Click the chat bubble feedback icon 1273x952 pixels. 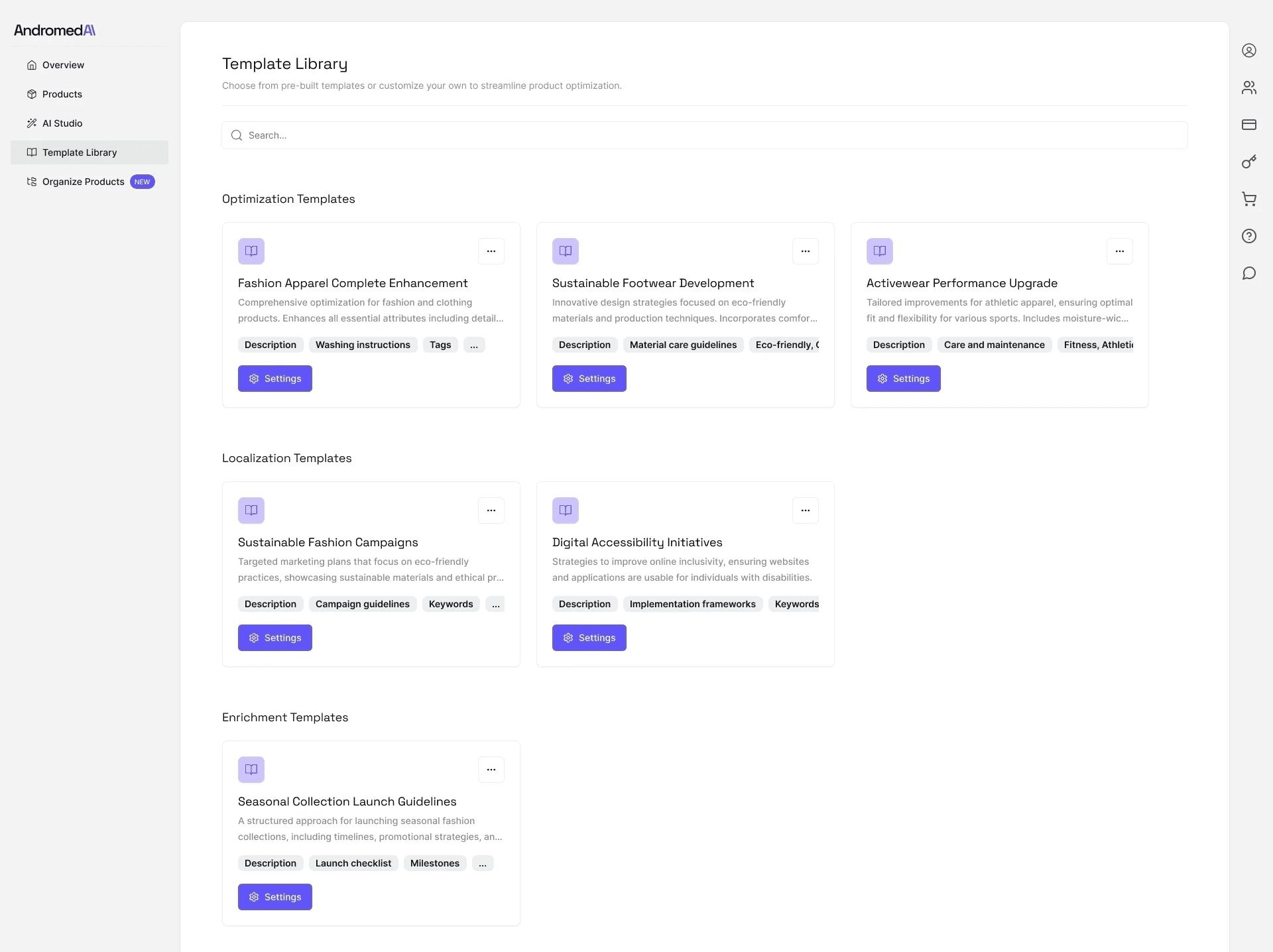point(1249,273)
